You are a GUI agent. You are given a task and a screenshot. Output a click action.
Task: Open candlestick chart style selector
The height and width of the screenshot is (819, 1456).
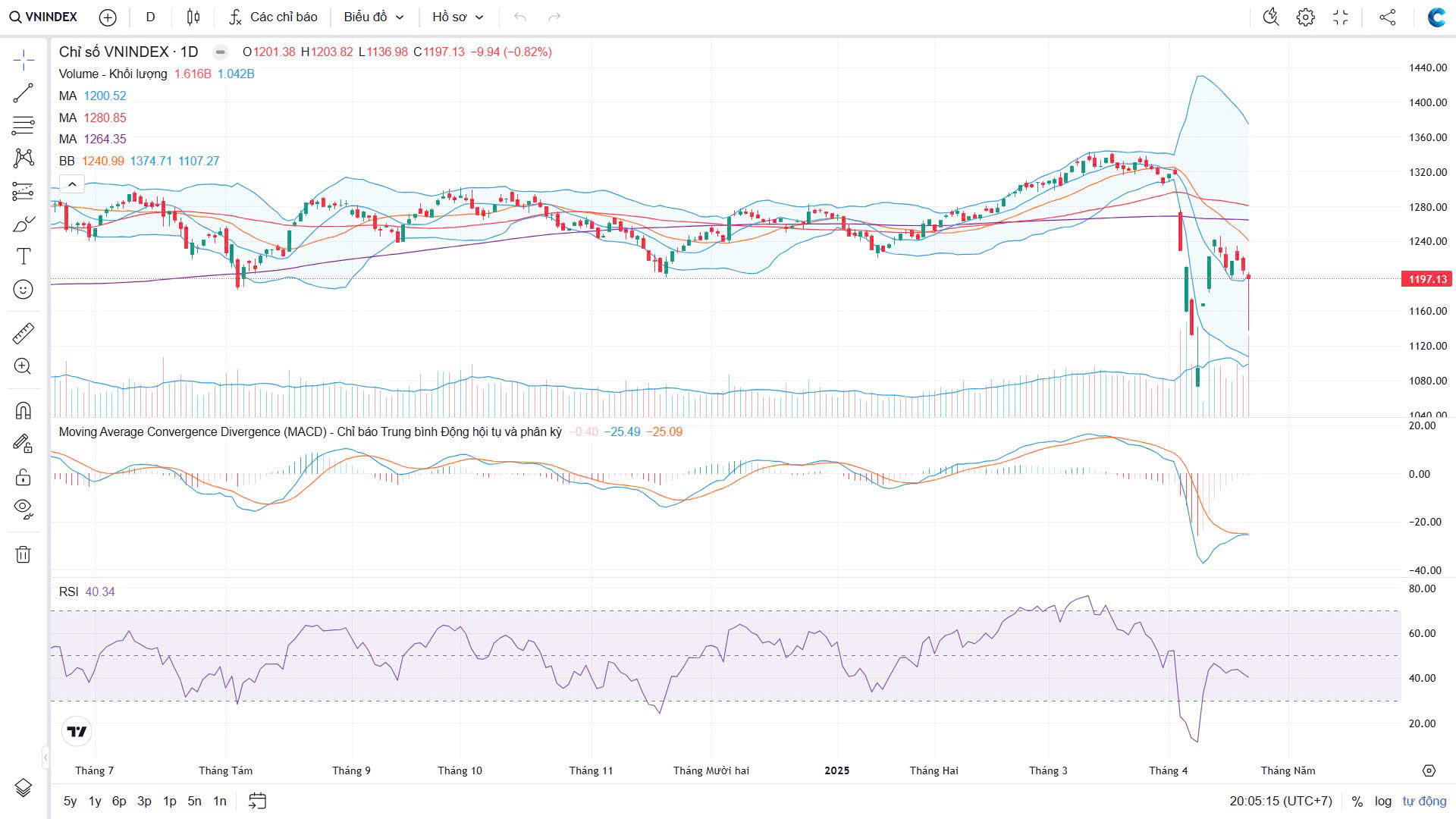(193, 17)
